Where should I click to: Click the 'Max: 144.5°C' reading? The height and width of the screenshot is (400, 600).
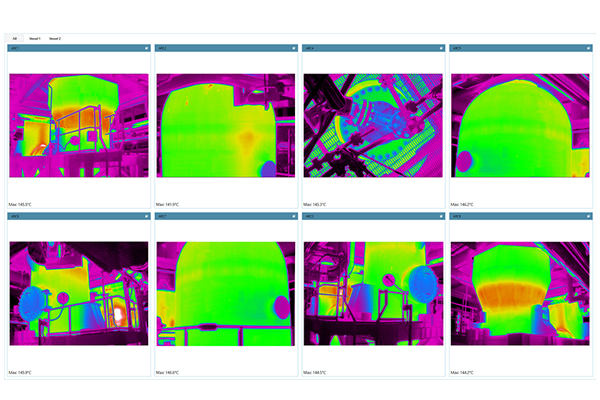(x=315, y=372)
